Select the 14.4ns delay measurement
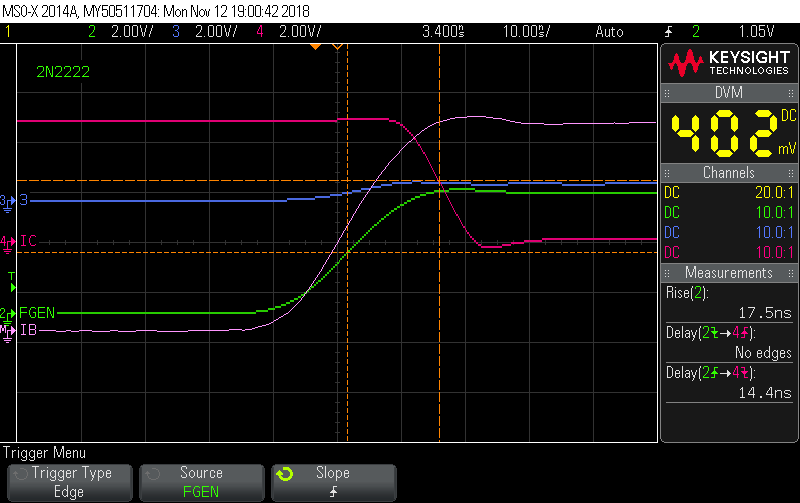The height and width of the screenshot is (503, 800). [765, 393]
